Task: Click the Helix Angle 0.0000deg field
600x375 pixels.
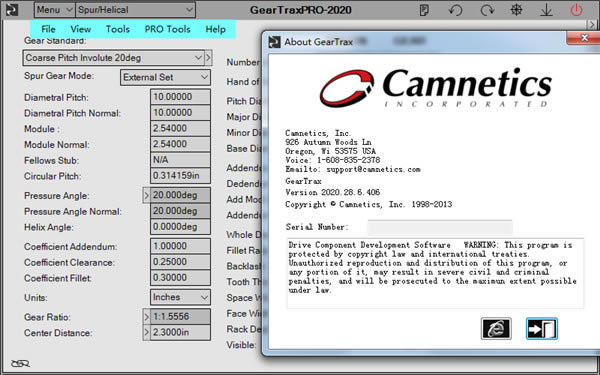Action: (180, 227)
